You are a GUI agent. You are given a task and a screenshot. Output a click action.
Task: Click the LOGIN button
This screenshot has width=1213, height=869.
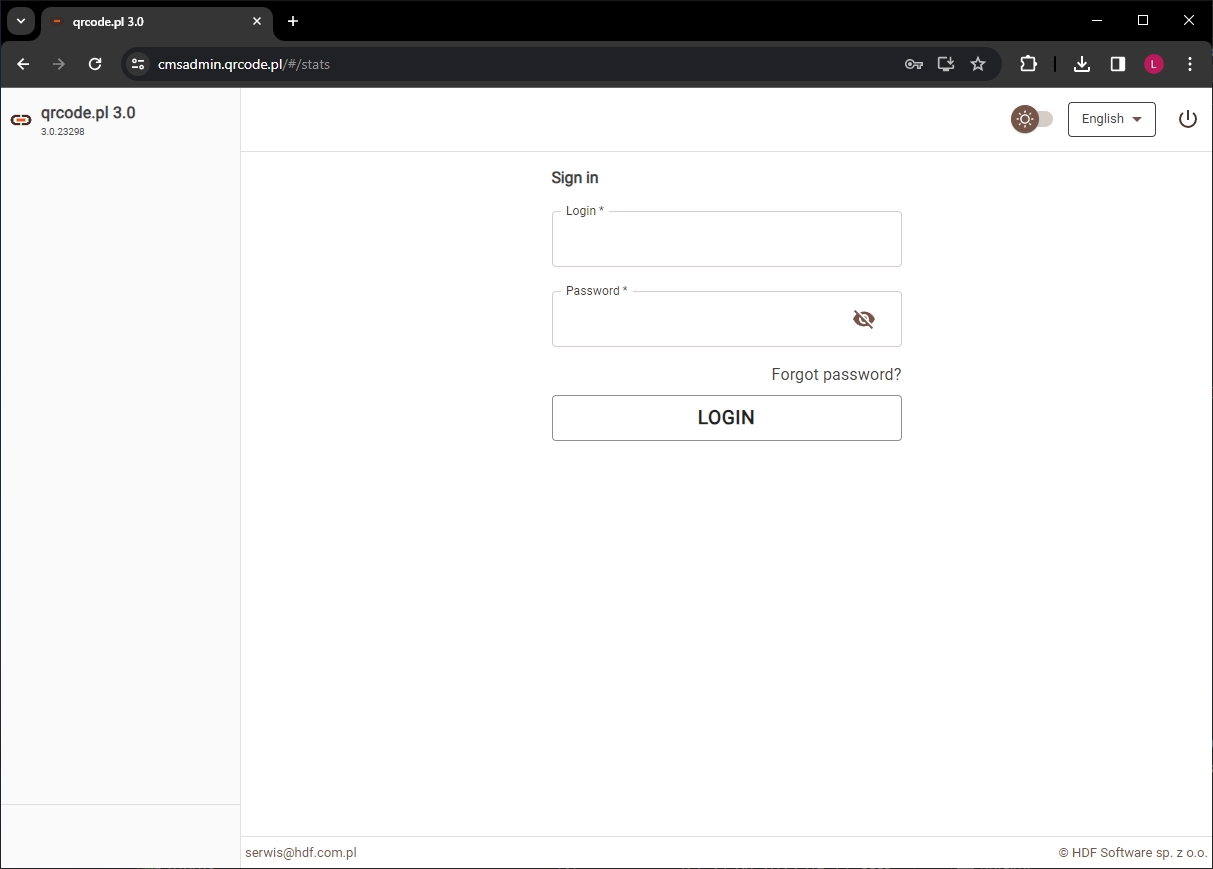[726, 417]
